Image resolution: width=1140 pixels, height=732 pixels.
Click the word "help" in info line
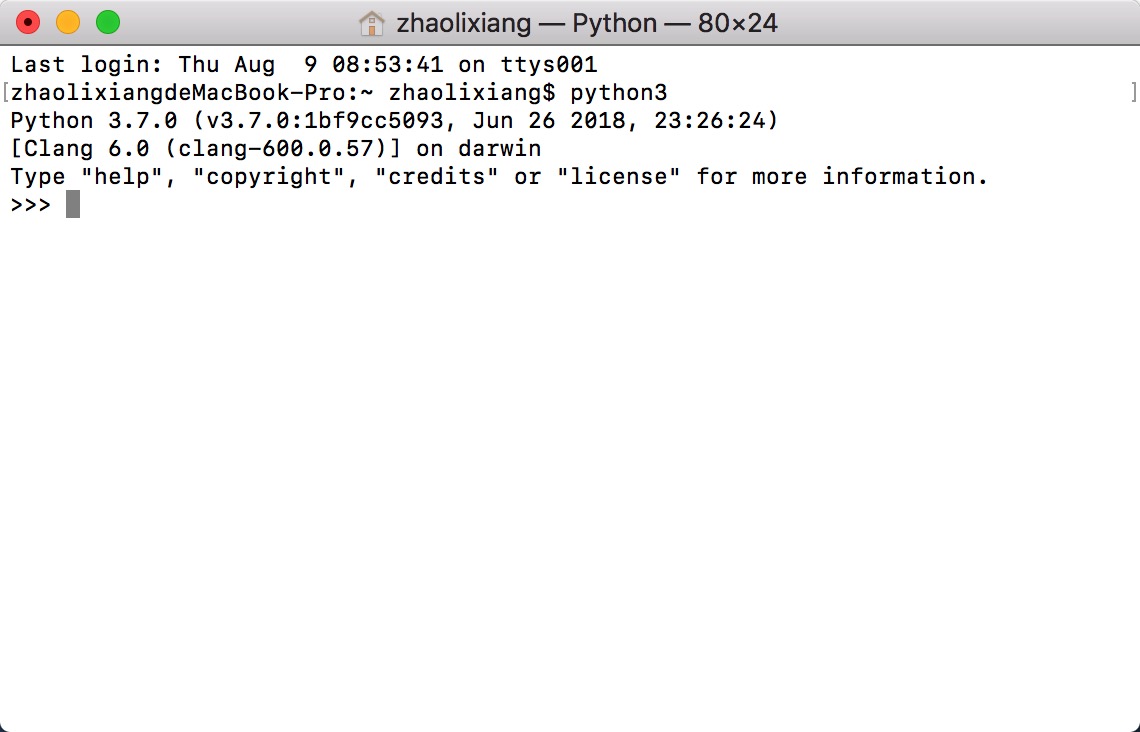click(121, 177)
